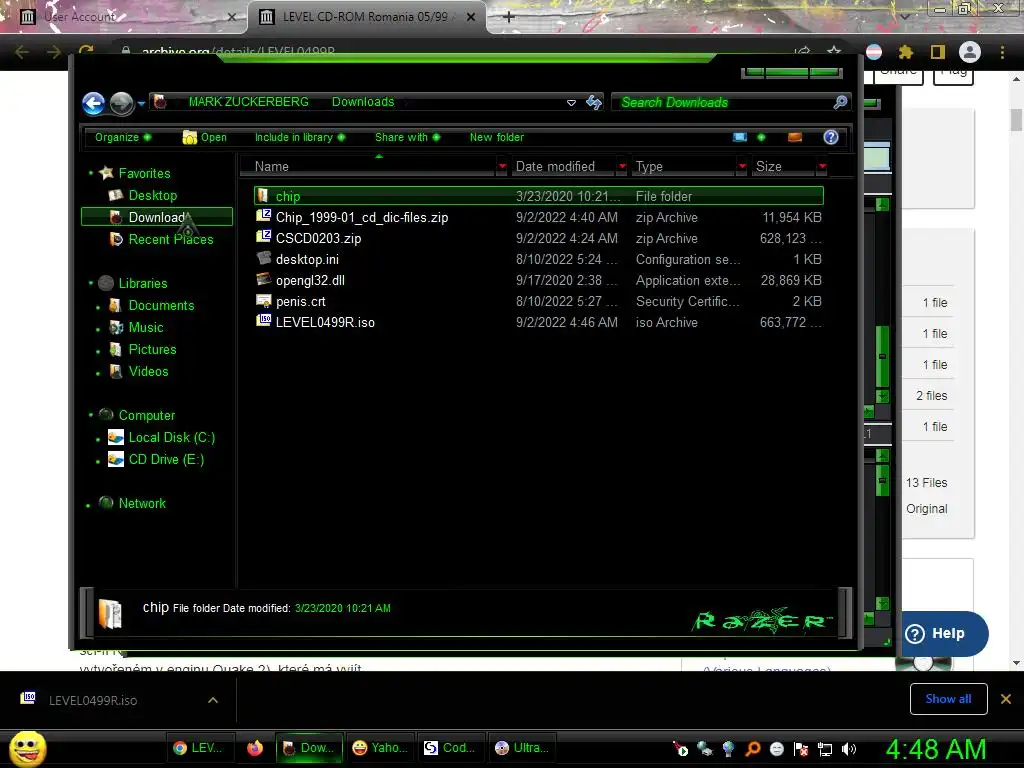Click the Open toolbar button
The width and height of the screenshot is (1024, 768).
(x=204, y=137)
